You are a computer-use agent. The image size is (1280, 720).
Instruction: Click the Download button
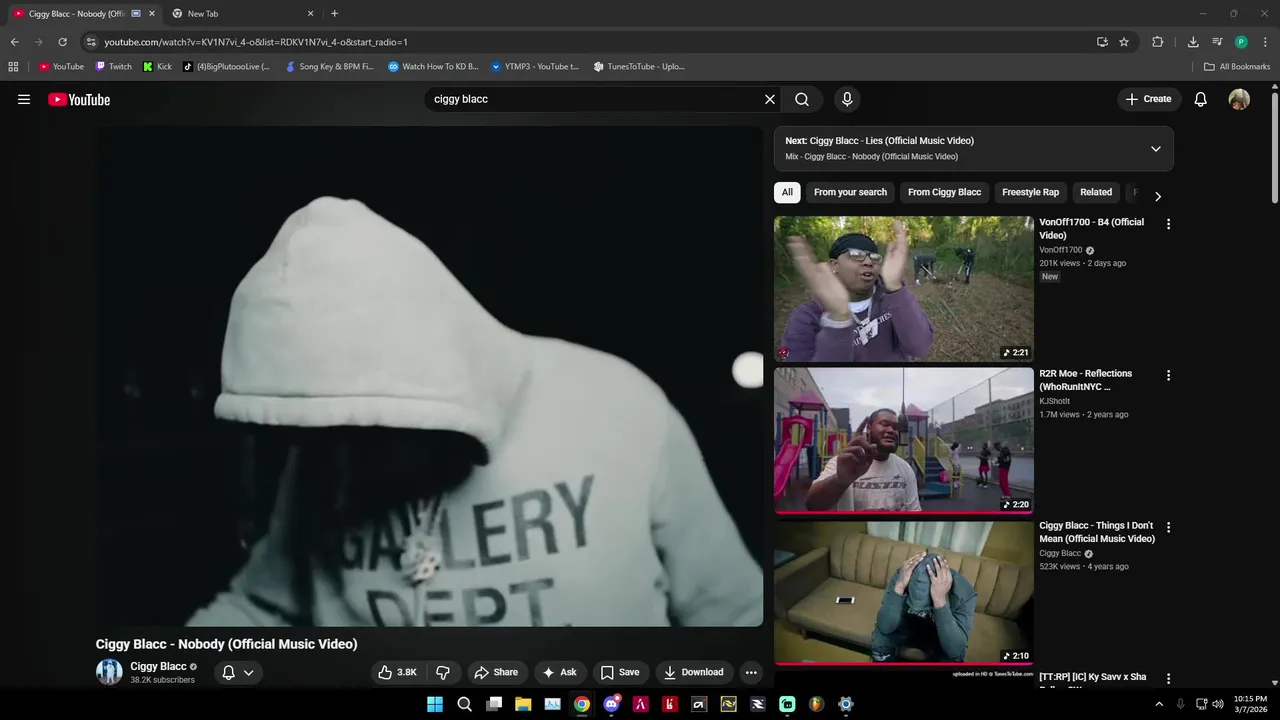coord(694,672)
